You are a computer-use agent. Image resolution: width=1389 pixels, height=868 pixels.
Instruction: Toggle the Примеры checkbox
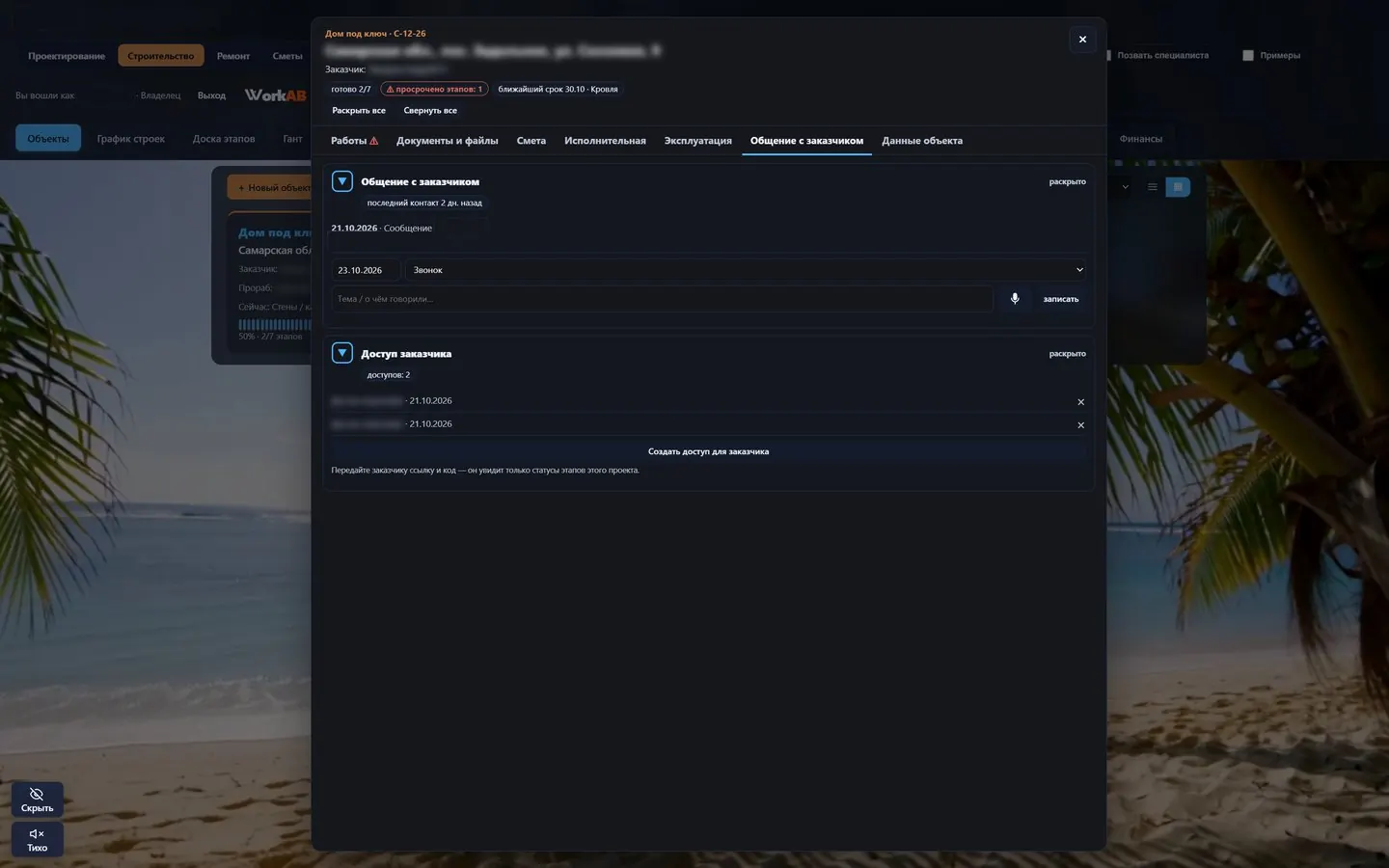pos(1248,56)
